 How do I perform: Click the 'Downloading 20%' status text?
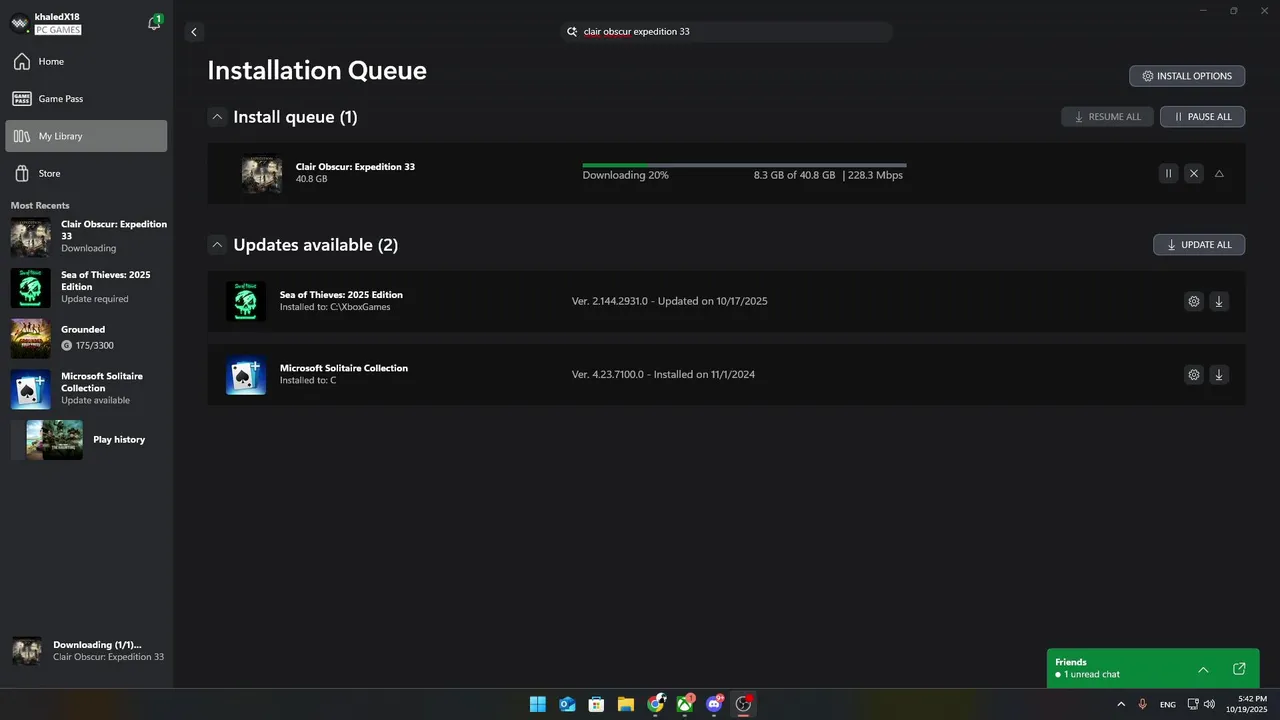626,175
